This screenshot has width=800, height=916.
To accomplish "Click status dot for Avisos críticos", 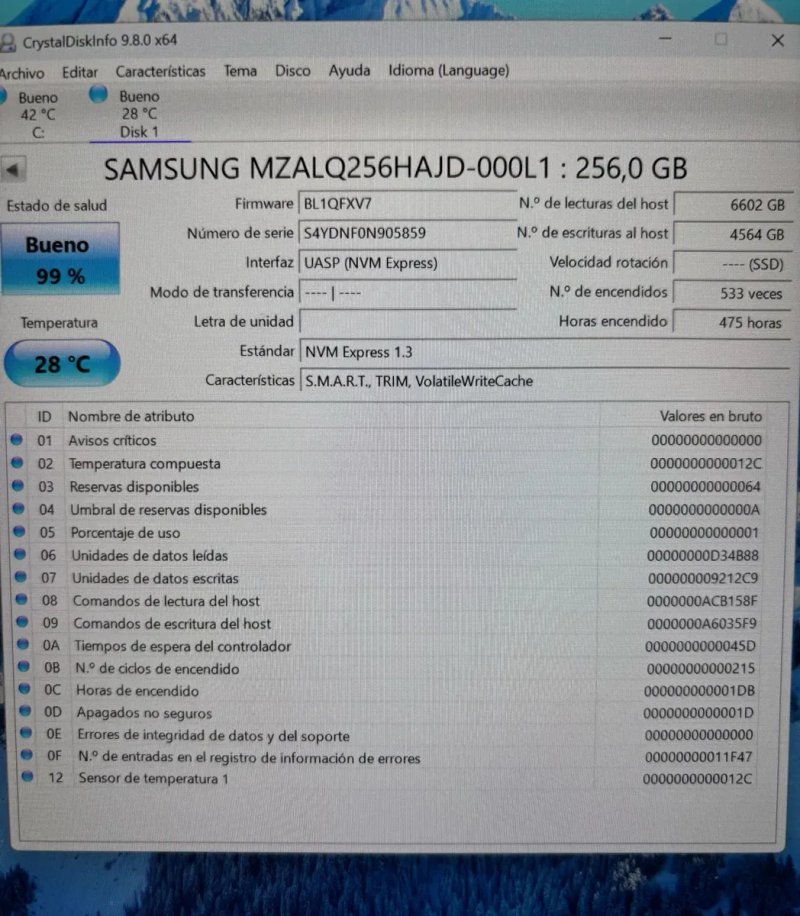I will click(x=16, y=439).
